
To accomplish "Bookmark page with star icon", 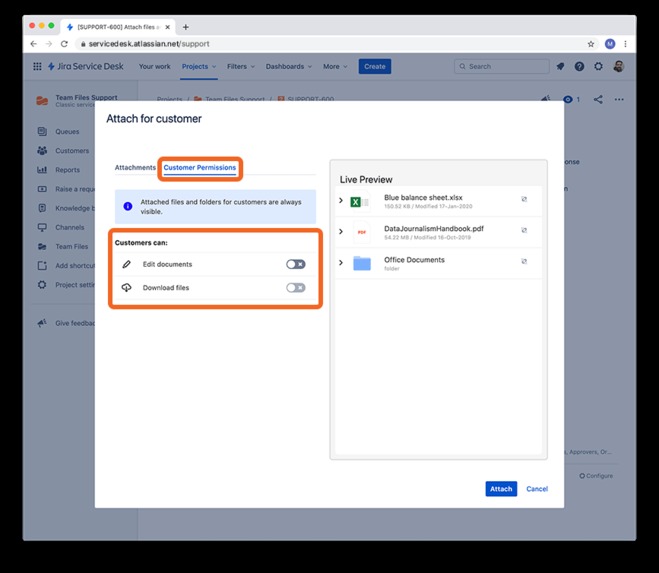I will pyautogui.click(x=590, y=44).
